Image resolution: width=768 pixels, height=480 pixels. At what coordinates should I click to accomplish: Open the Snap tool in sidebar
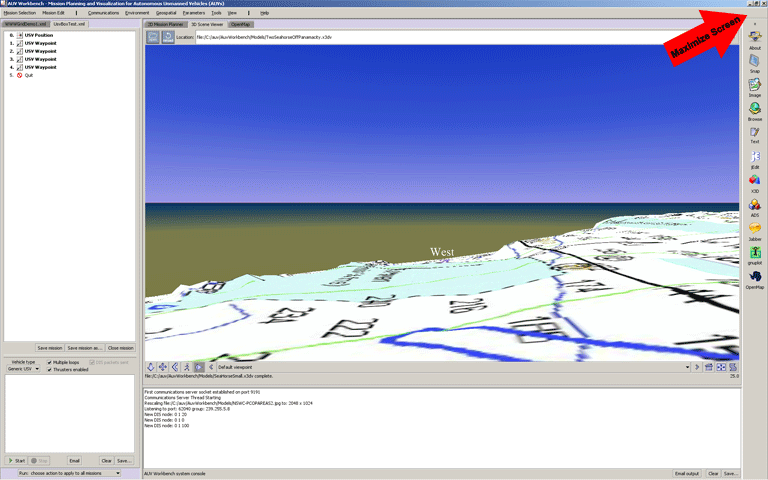[754, 62]
